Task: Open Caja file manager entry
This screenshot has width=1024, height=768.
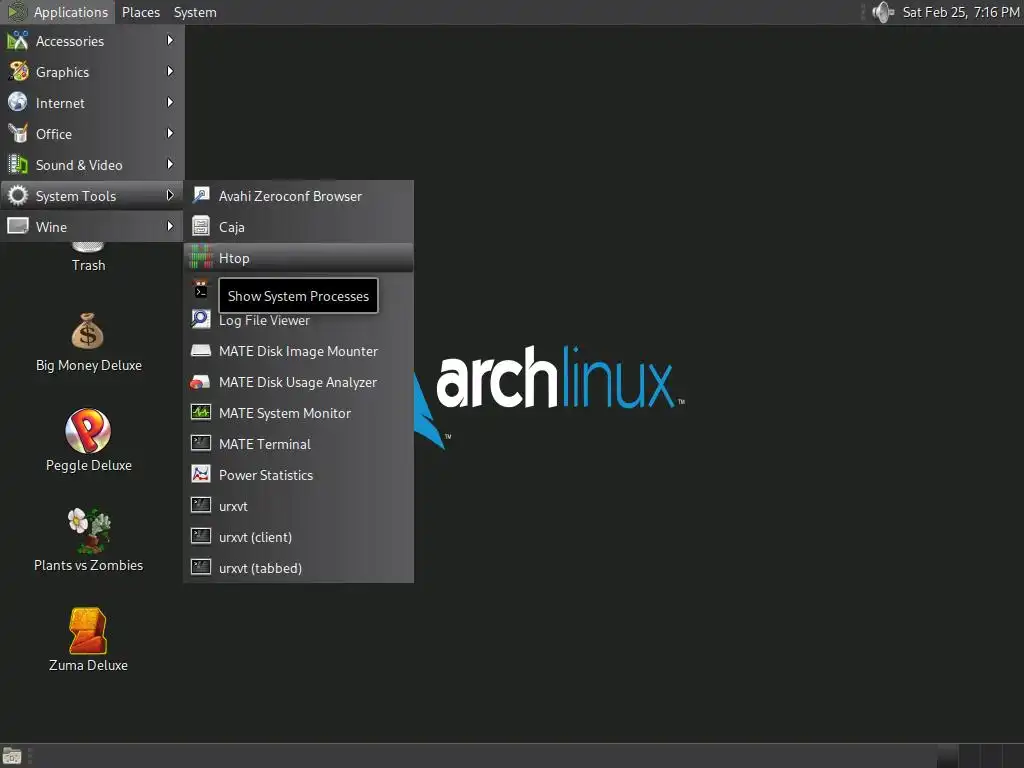Action: pos(298,227)
